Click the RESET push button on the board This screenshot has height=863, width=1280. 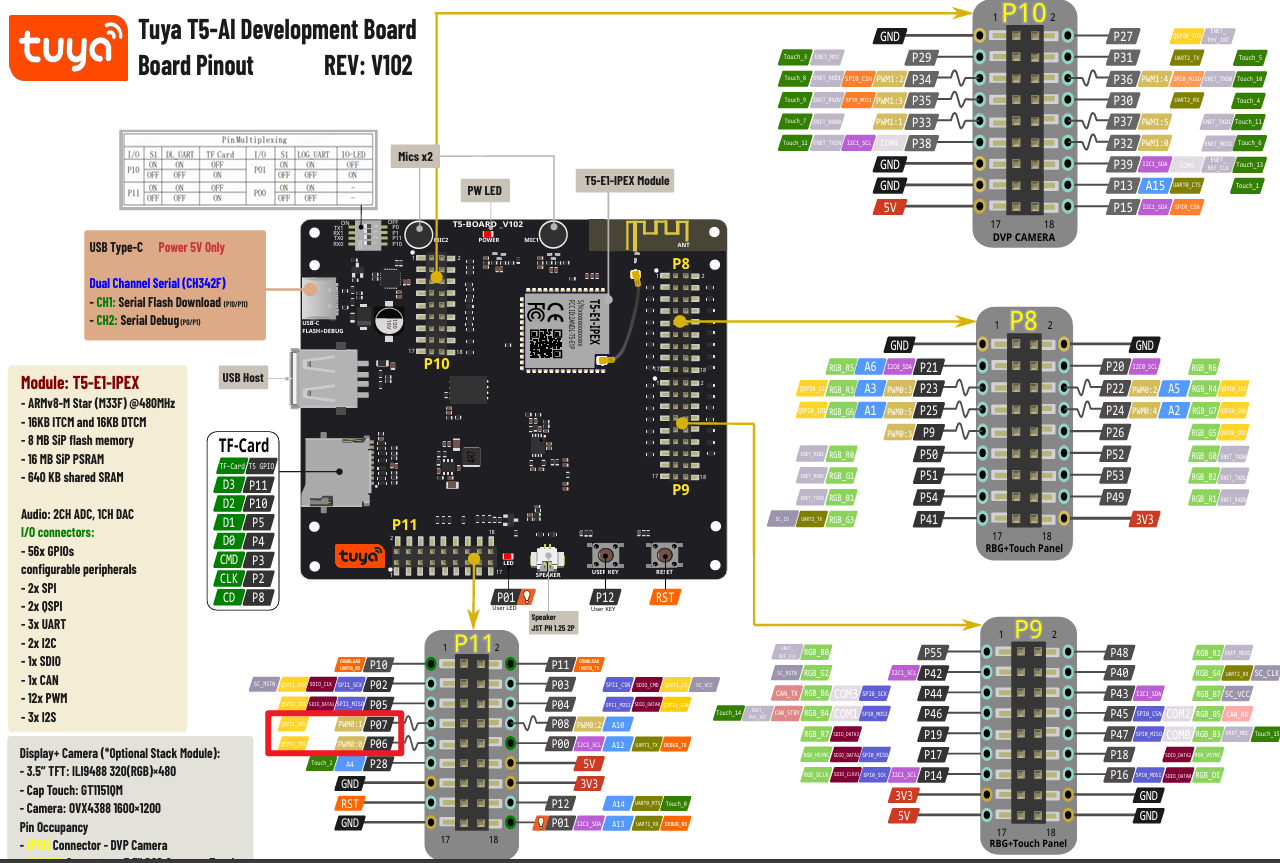pos(665,554)
